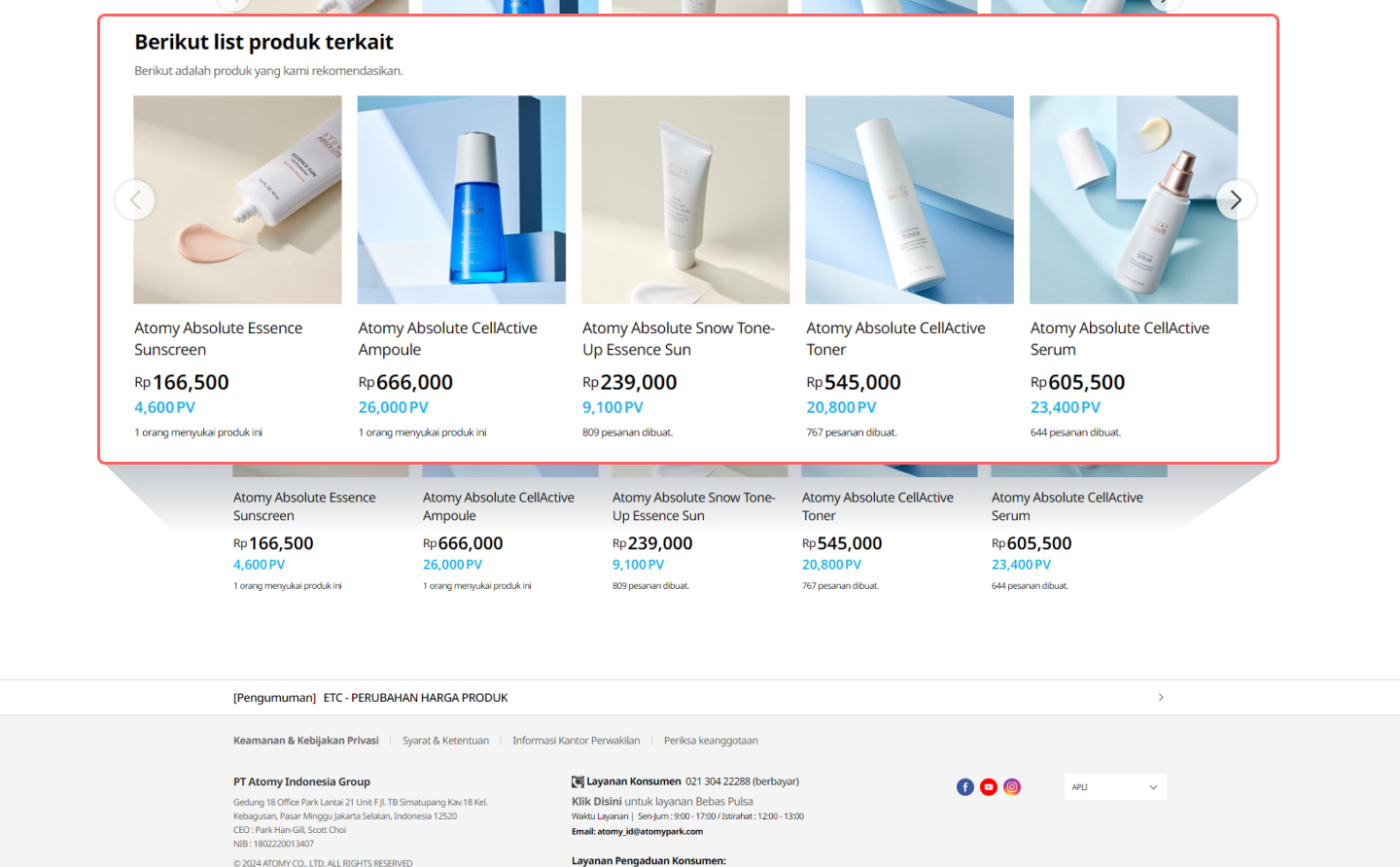Viewport: 1400px width, 867px height.
Task: Open the Facebook social icon
Action: (965, 787)
